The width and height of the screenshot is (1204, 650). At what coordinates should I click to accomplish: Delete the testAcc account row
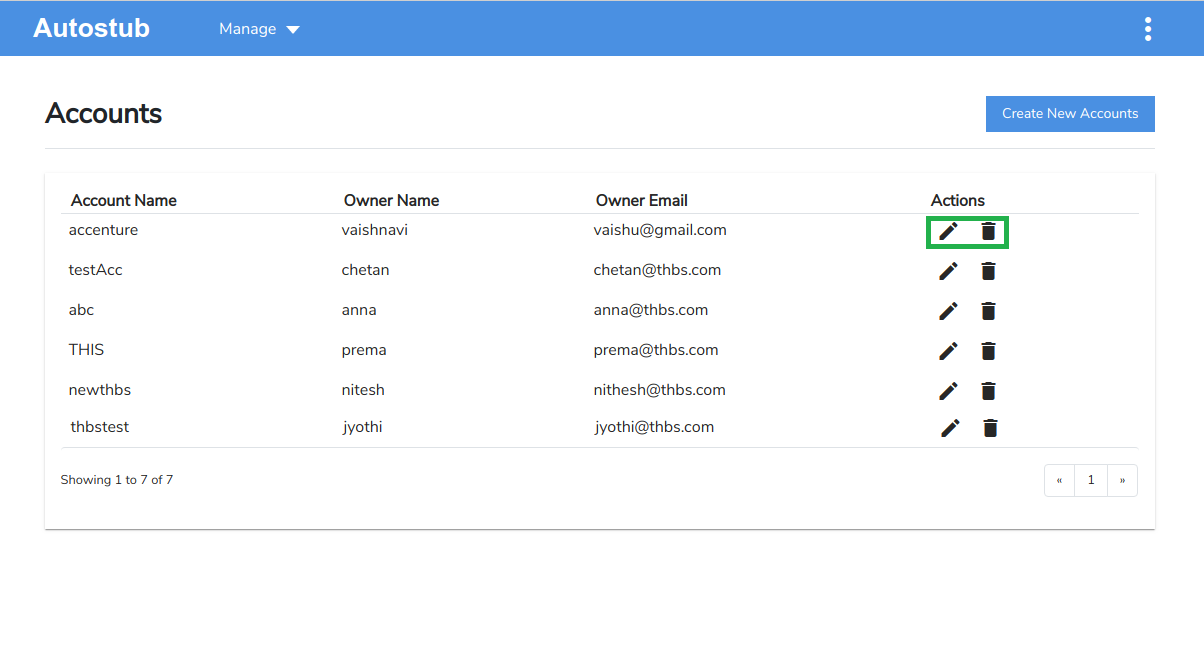click(x=988, y=271)
